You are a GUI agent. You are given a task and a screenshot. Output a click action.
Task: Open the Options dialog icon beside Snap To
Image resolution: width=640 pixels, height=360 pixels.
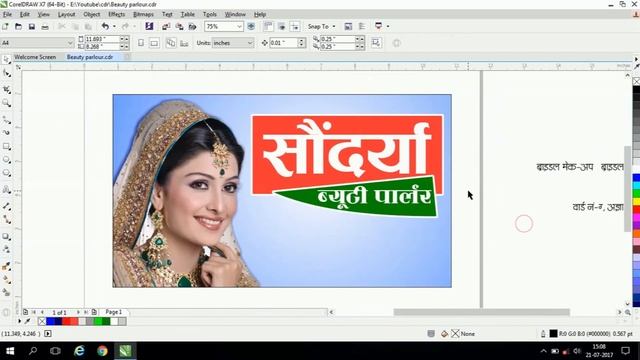tap(348, 27)
